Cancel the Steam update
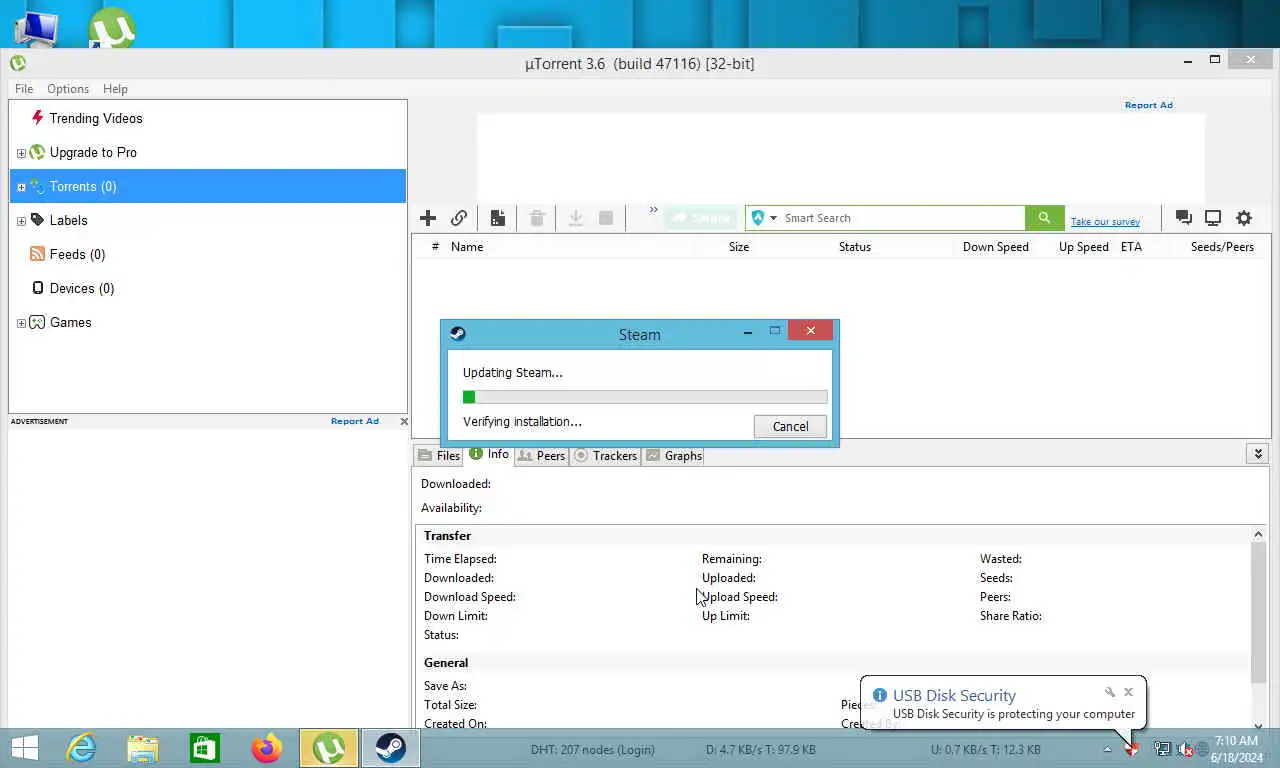Image resolution: width=1280 pixels, height=768 pixels. [790, 426]
